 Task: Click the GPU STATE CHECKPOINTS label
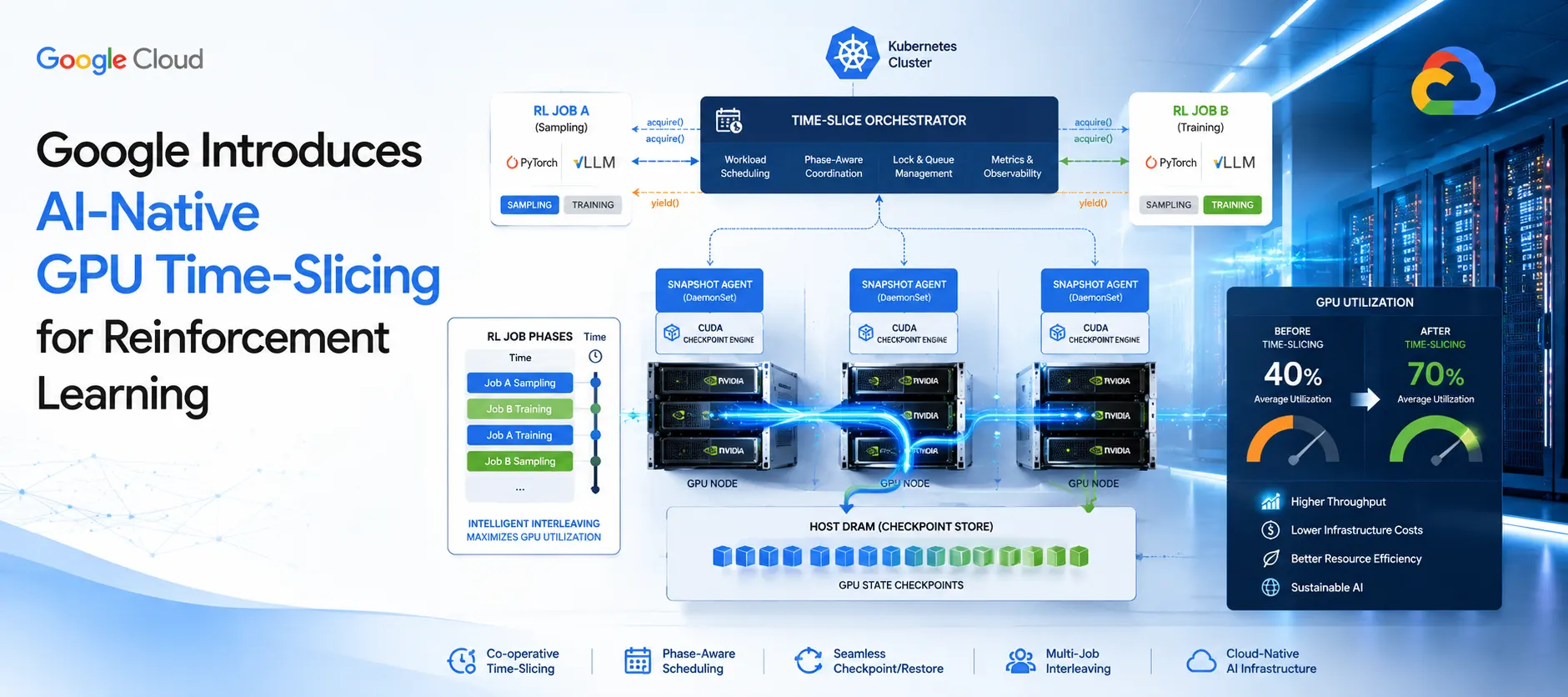[x=901, y=585]
